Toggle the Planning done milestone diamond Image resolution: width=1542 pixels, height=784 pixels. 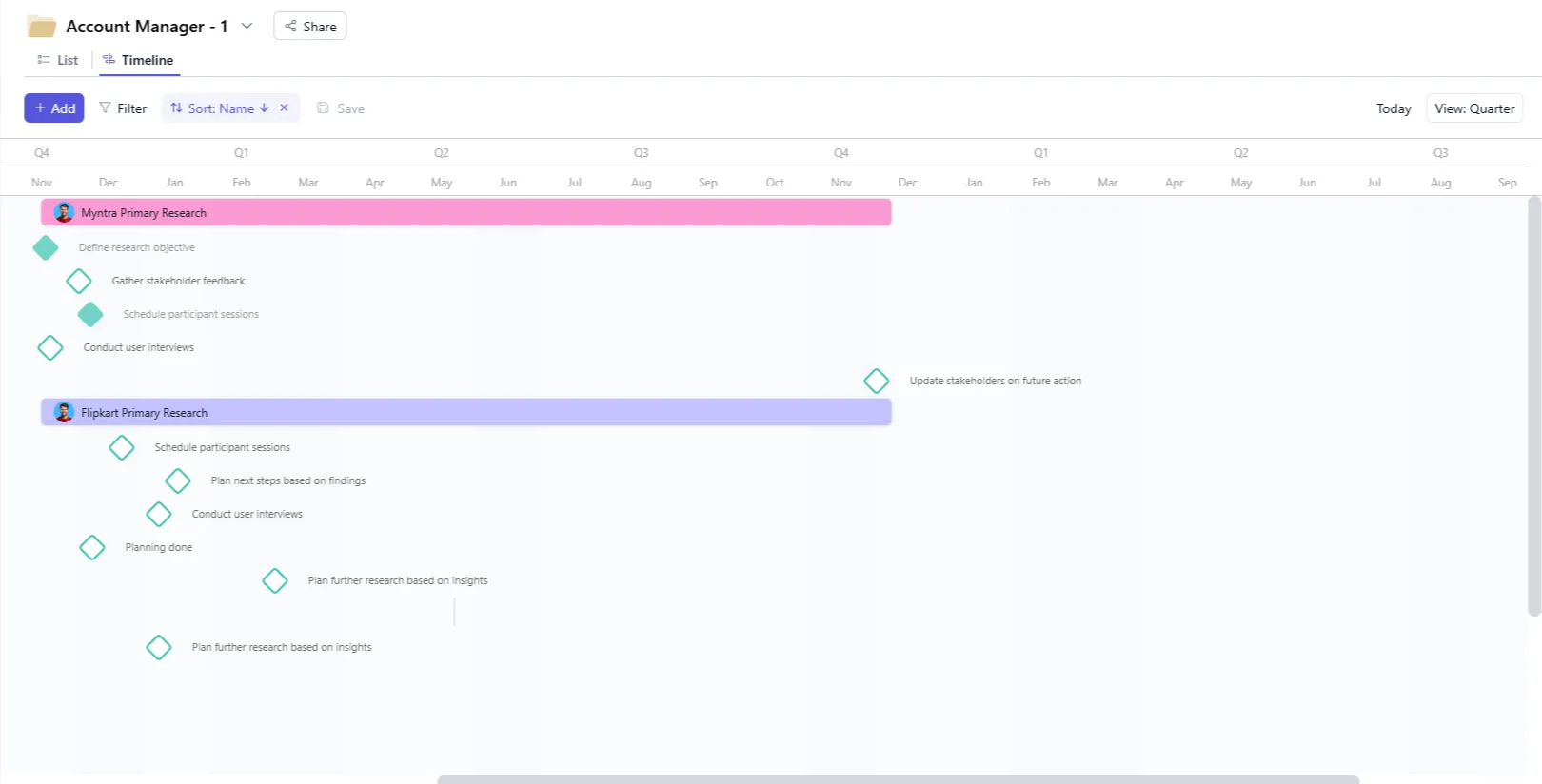tap(92, 548)
